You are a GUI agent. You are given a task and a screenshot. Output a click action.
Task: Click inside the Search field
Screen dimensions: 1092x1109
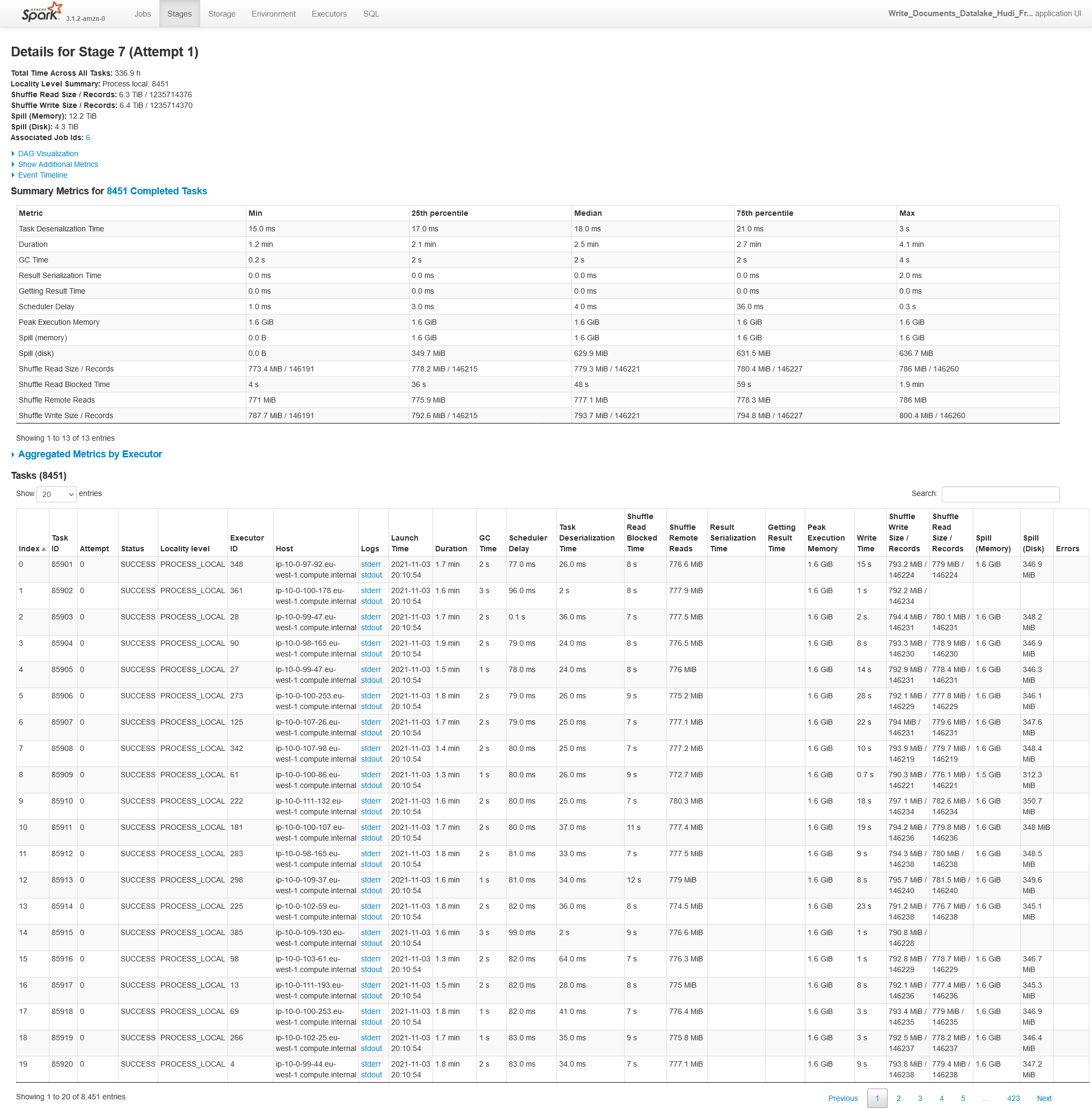coord(1000,494)
